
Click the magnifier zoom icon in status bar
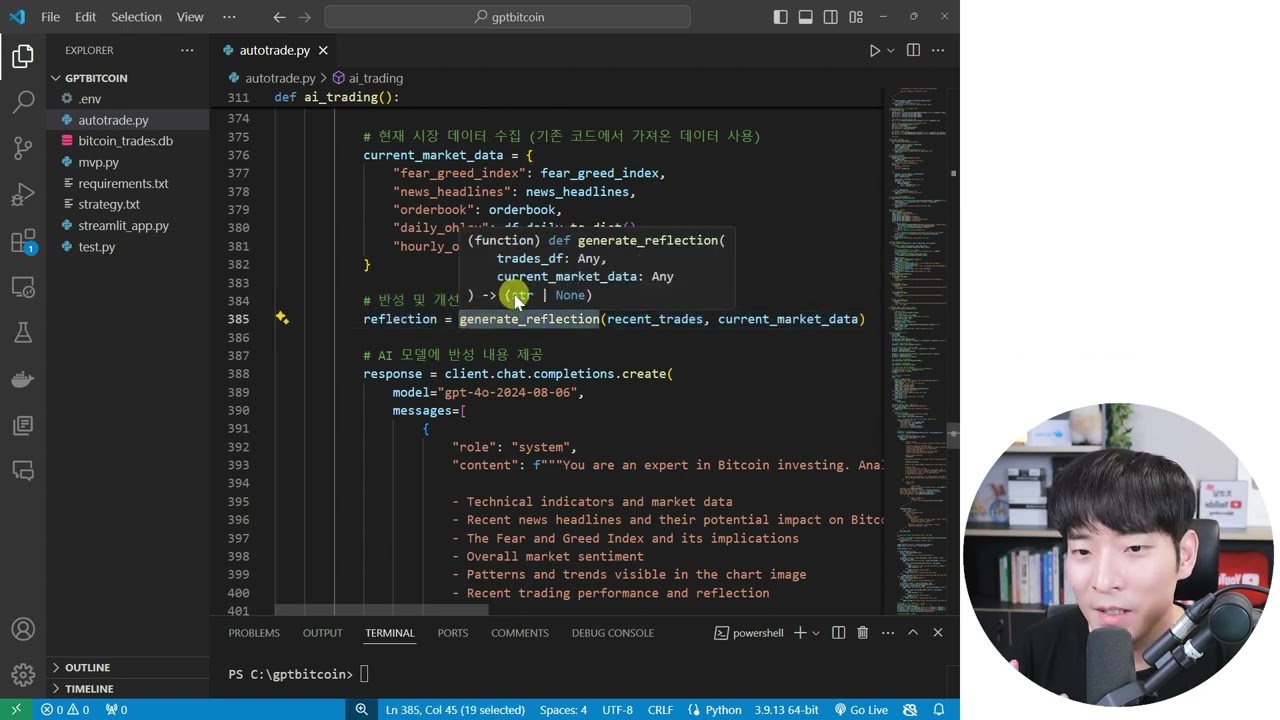361,710
